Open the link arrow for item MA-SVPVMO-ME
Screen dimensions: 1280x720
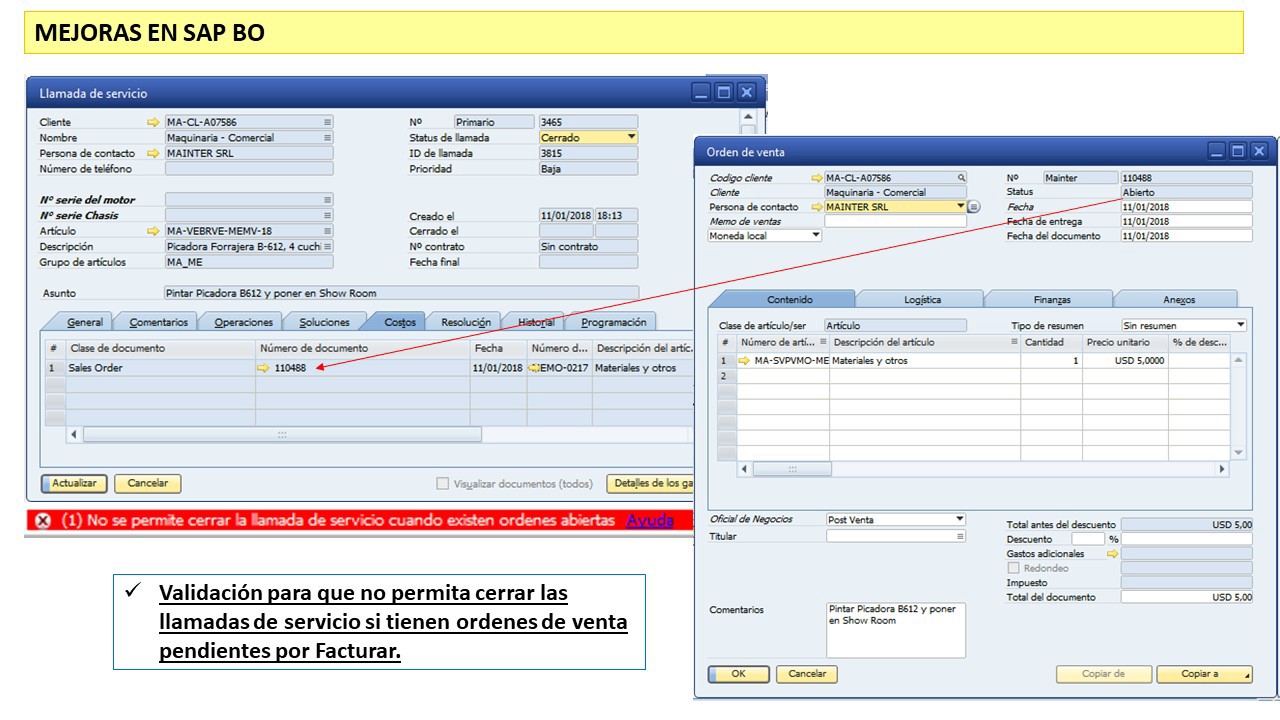[744, 360]
